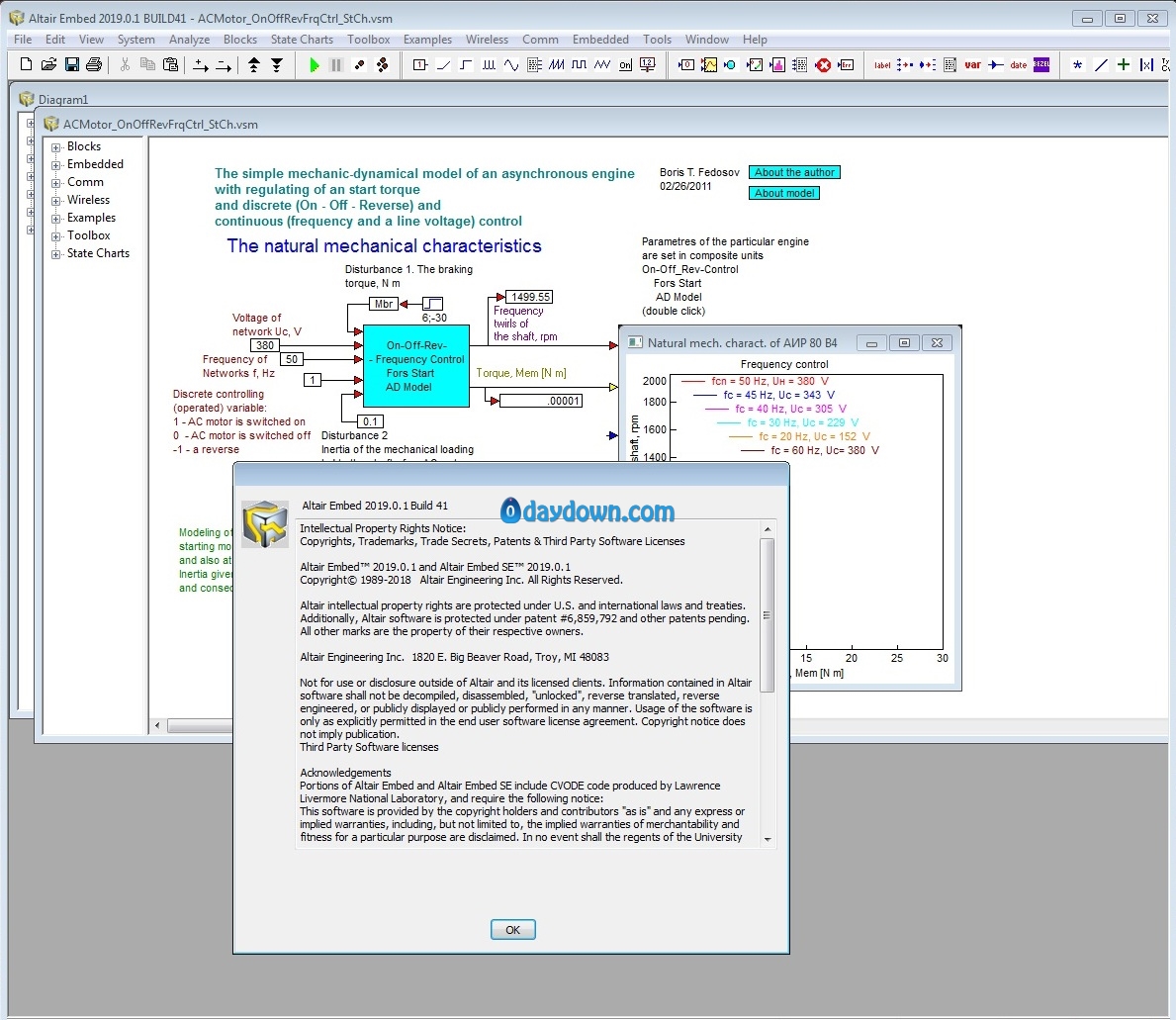Expand the Wireless tree node
Viewport: 1176px width, 1020px height.
[56, 201]
